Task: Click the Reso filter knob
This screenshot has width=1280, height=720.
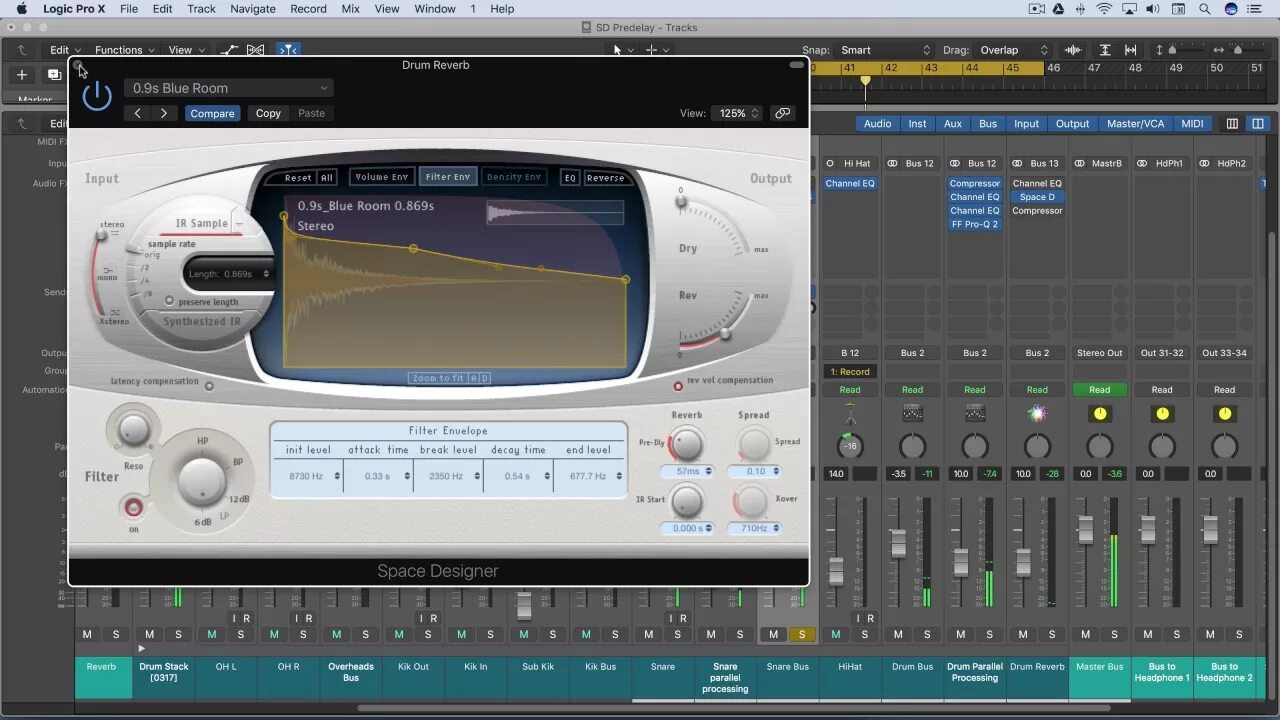Action: (133, 430)
